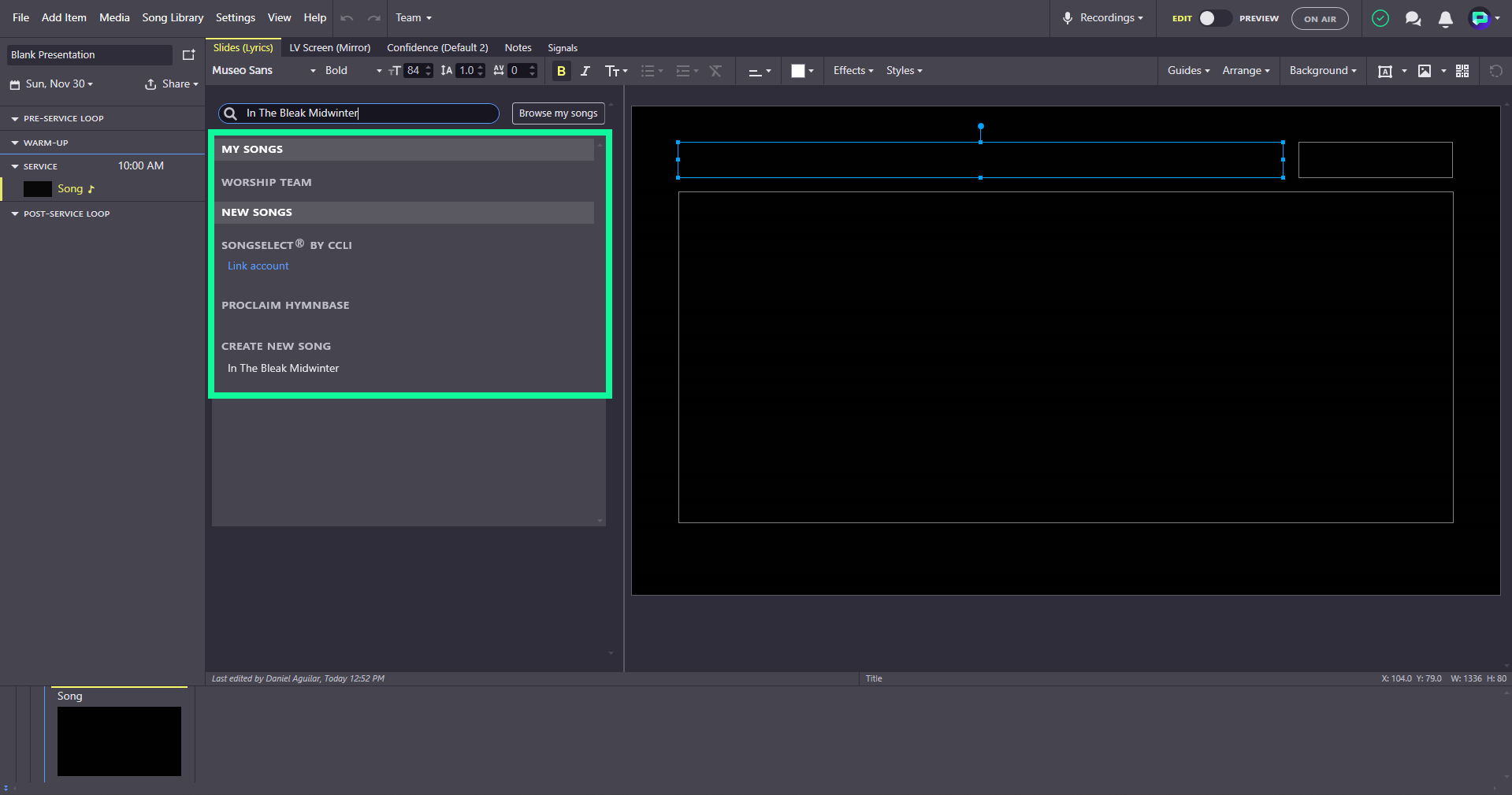Expand the Effects dropdown
This screenshot has width=1512, height=795.
tap(853, 71)
